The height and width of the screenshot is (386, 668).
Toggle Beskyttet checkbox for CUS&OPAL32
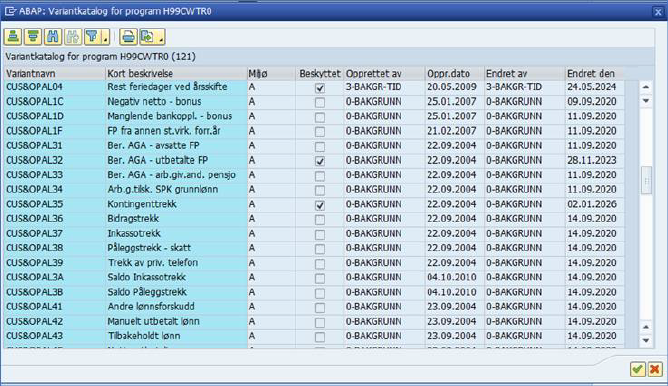coord(320,161)
